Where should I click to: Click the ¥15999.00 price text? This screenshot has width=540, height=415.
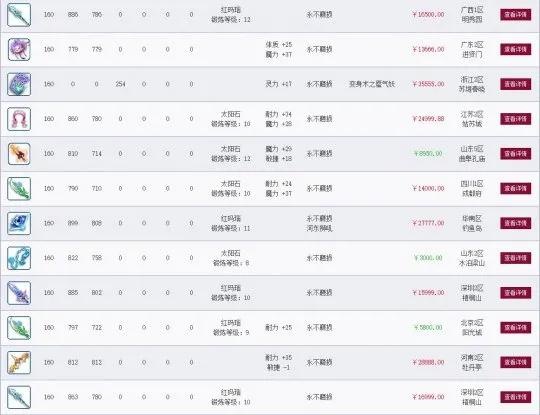[x=428, y=293]
